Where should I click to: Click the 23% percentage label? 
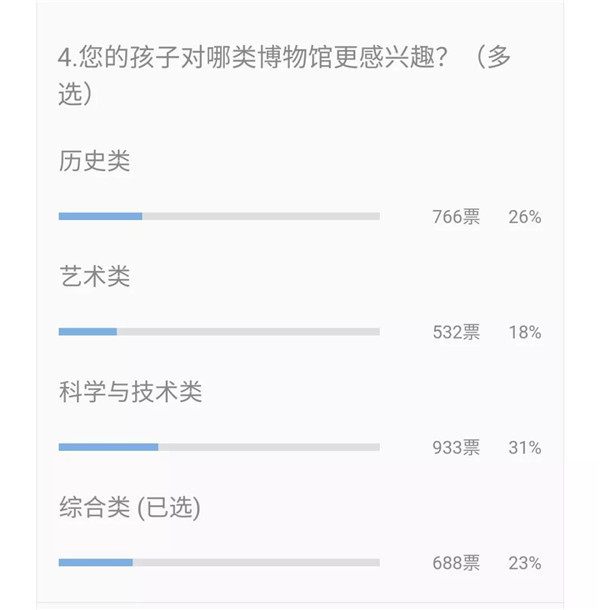click(525, 563)
